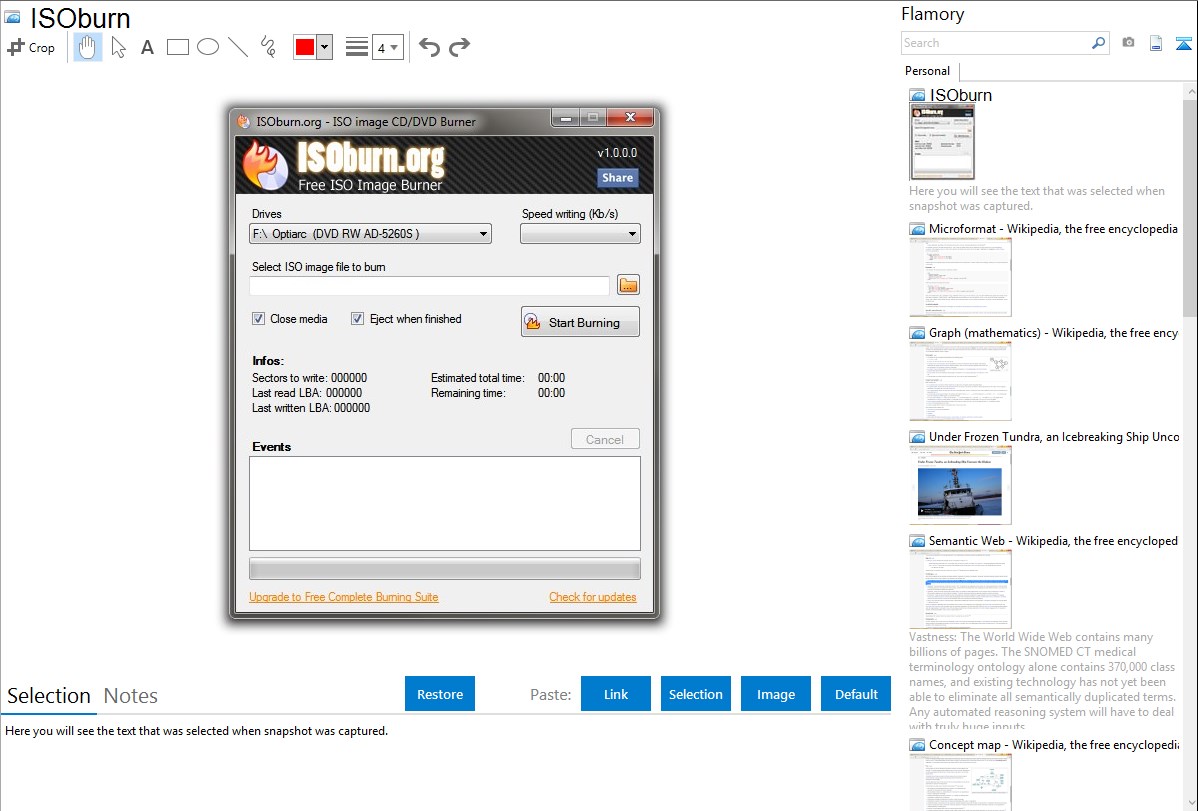The width and height of the screenshot is (1198, 811).
Task: Select the Crop tool
Action: 31,47
